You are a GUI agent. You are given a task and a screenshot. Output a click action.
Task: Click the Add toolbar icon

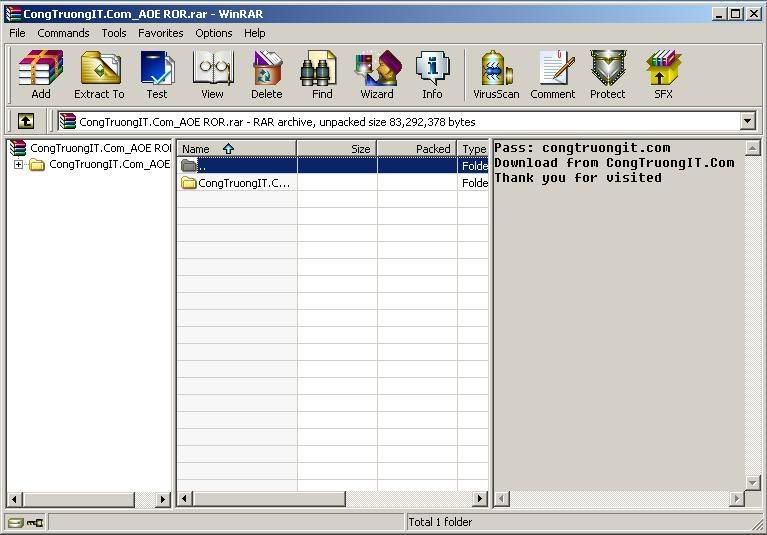pos(41,74)
